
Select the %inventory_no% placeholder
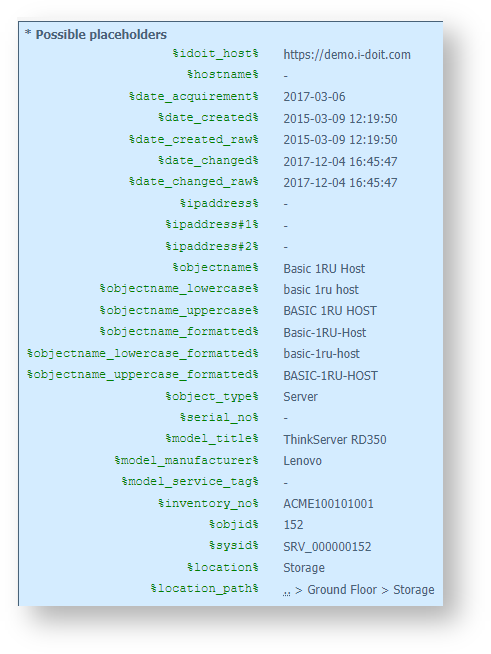pos(208,503)
